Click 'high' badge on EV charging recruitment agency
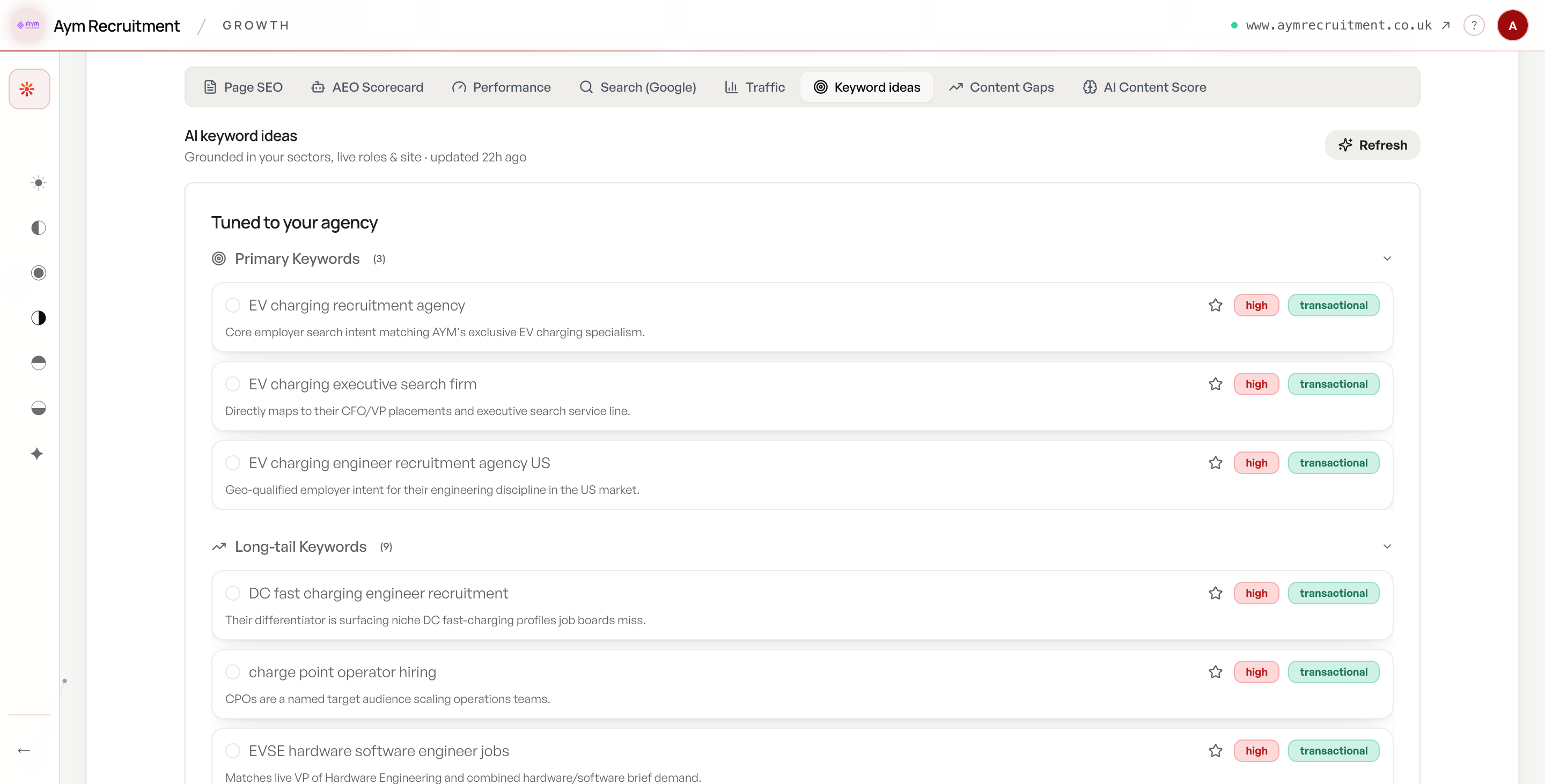Image resolution: width=1545 pixels, height=784 pixels. click(1256, 305)
